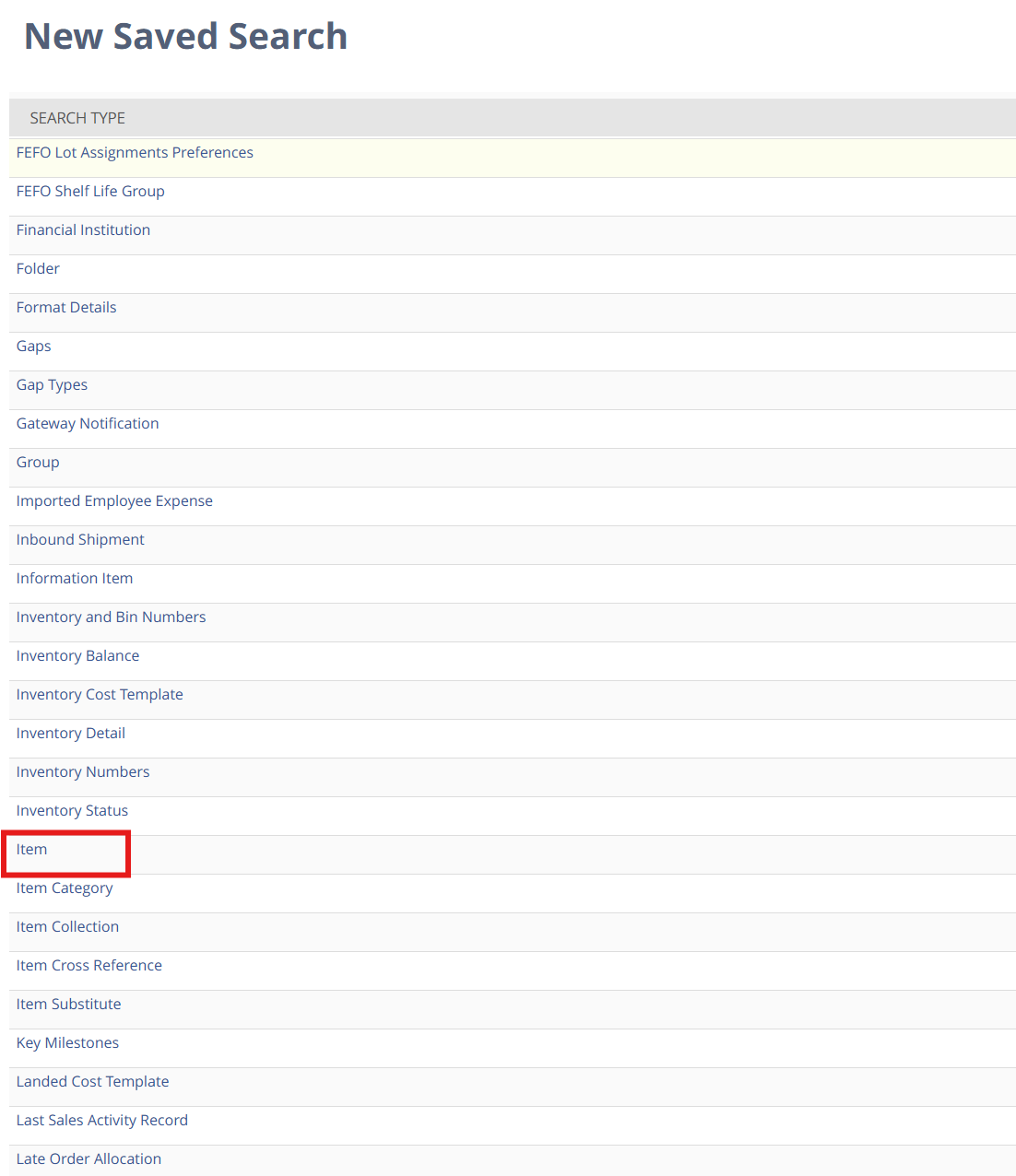Screen dimensions: 1016x1176
Task: Select FEFO Shelf Life Group link
Action: (x=90, y=192)
